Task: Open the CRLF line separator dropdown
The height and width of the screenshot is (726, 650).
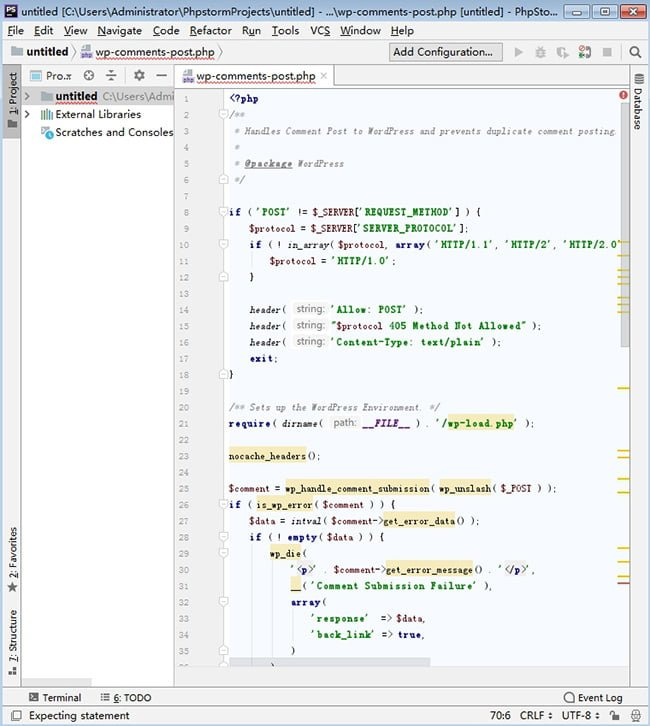Action: (536, 715)
